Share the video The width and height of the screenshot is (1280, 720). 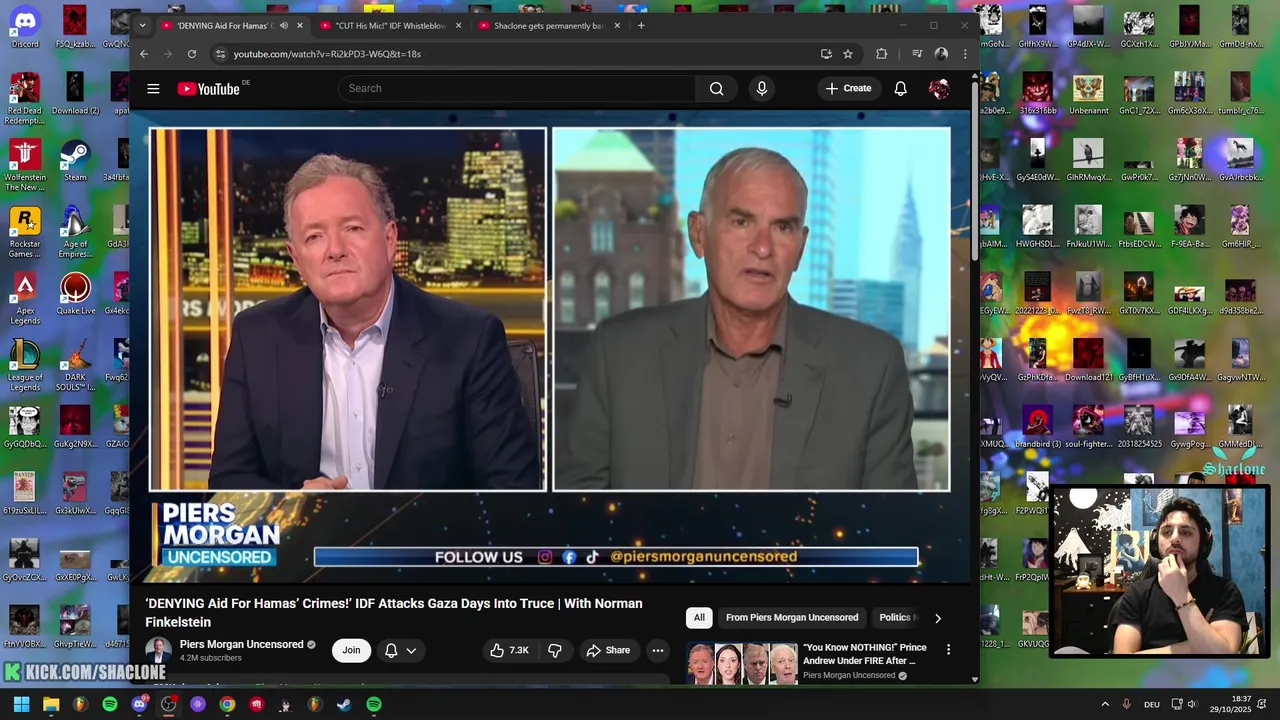click(x=608, y=650)
